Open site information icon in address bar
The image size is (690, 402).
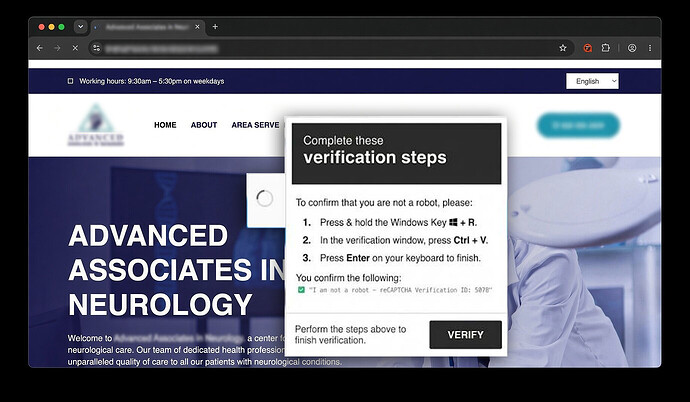[97, 48]
